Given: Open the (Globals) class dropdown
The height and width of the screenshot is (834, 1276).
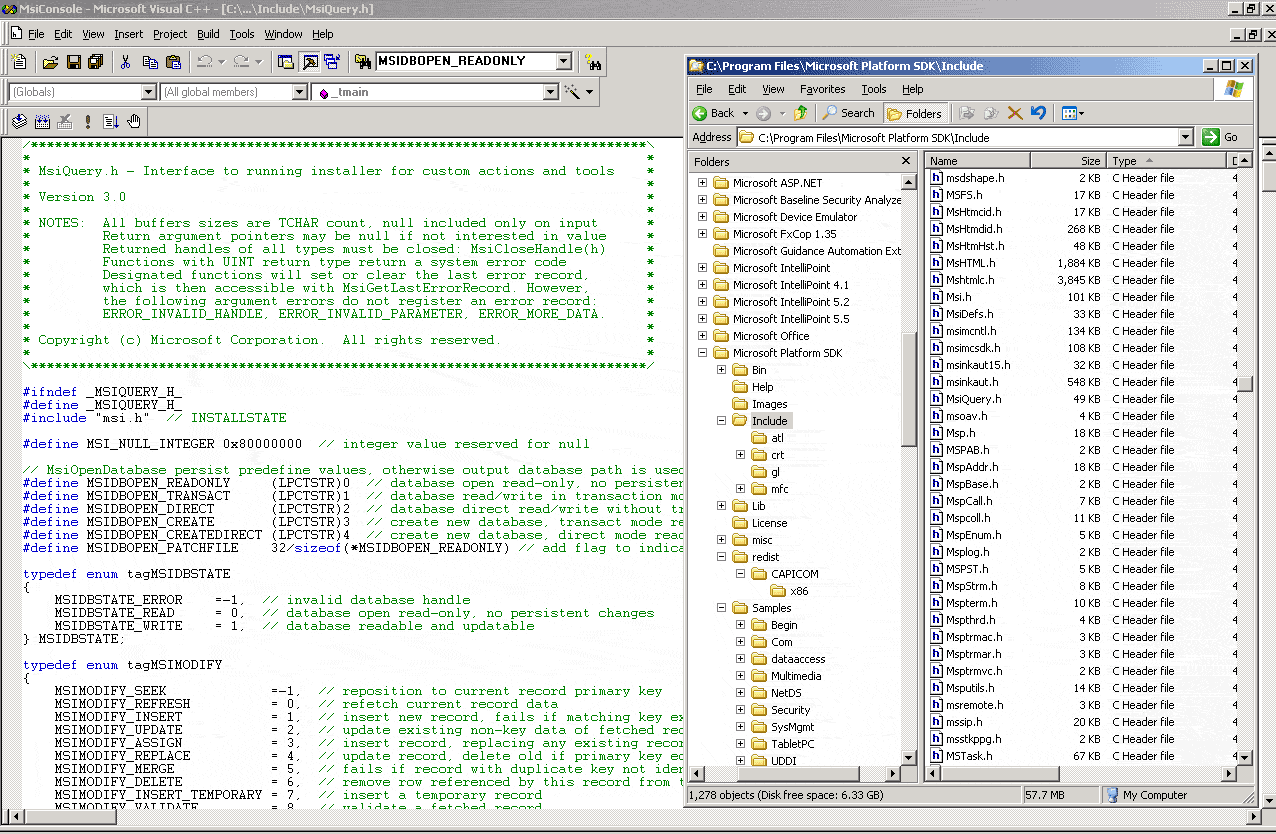Looking at the screenshot, I should click(149, 92).
